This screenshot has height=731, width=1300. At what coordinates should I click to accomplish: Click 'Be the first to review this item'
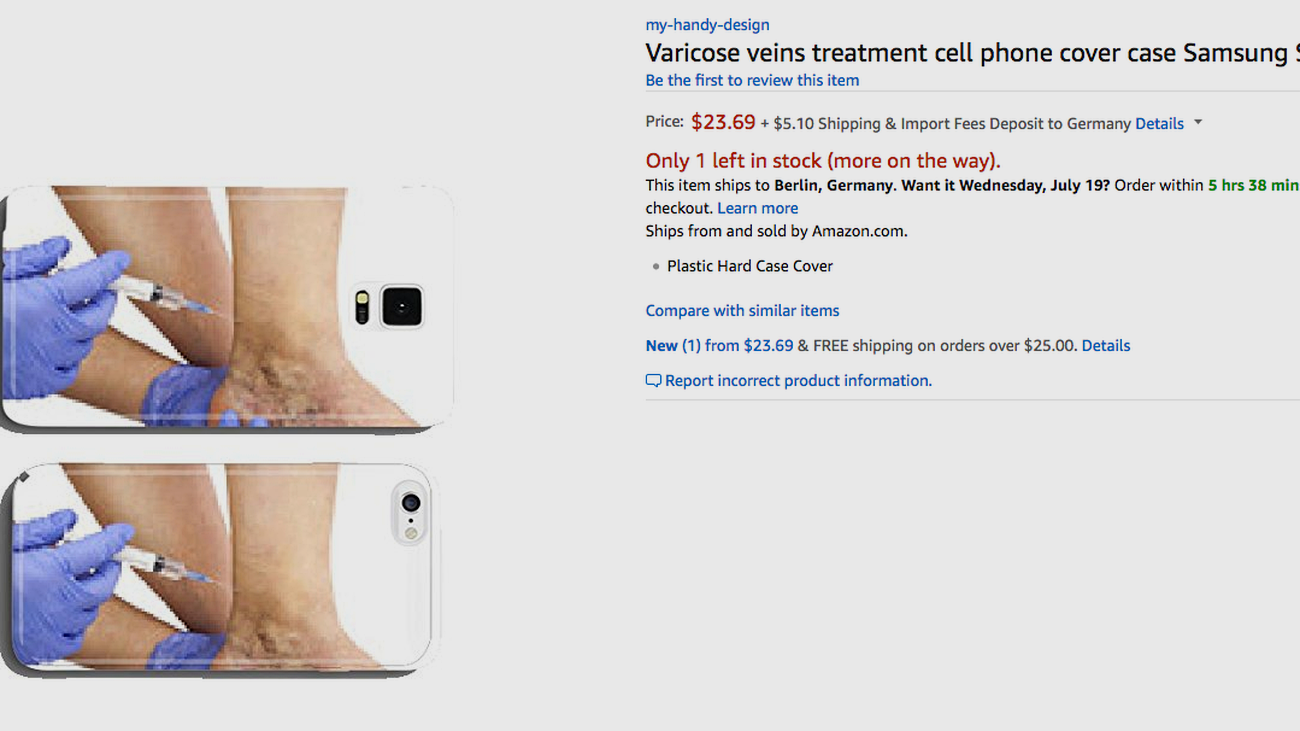(752, 80)
